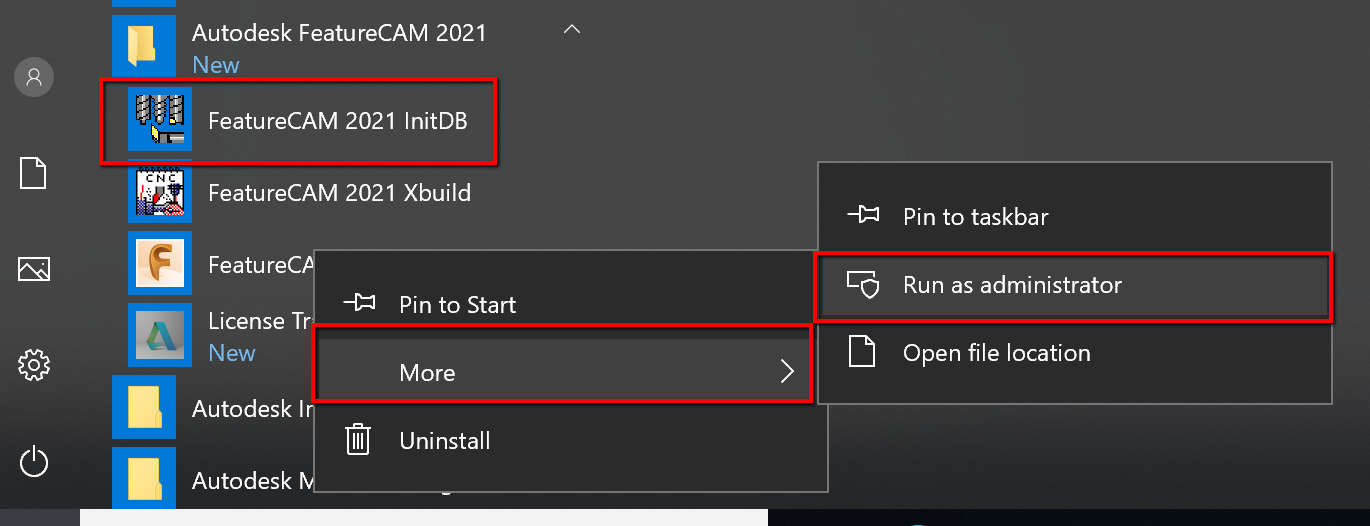Viewport: 1370px width, 526px height.
Task: Click the FeatureCAM 2021 InitDB icon
Action: click(x=160, y=120)
